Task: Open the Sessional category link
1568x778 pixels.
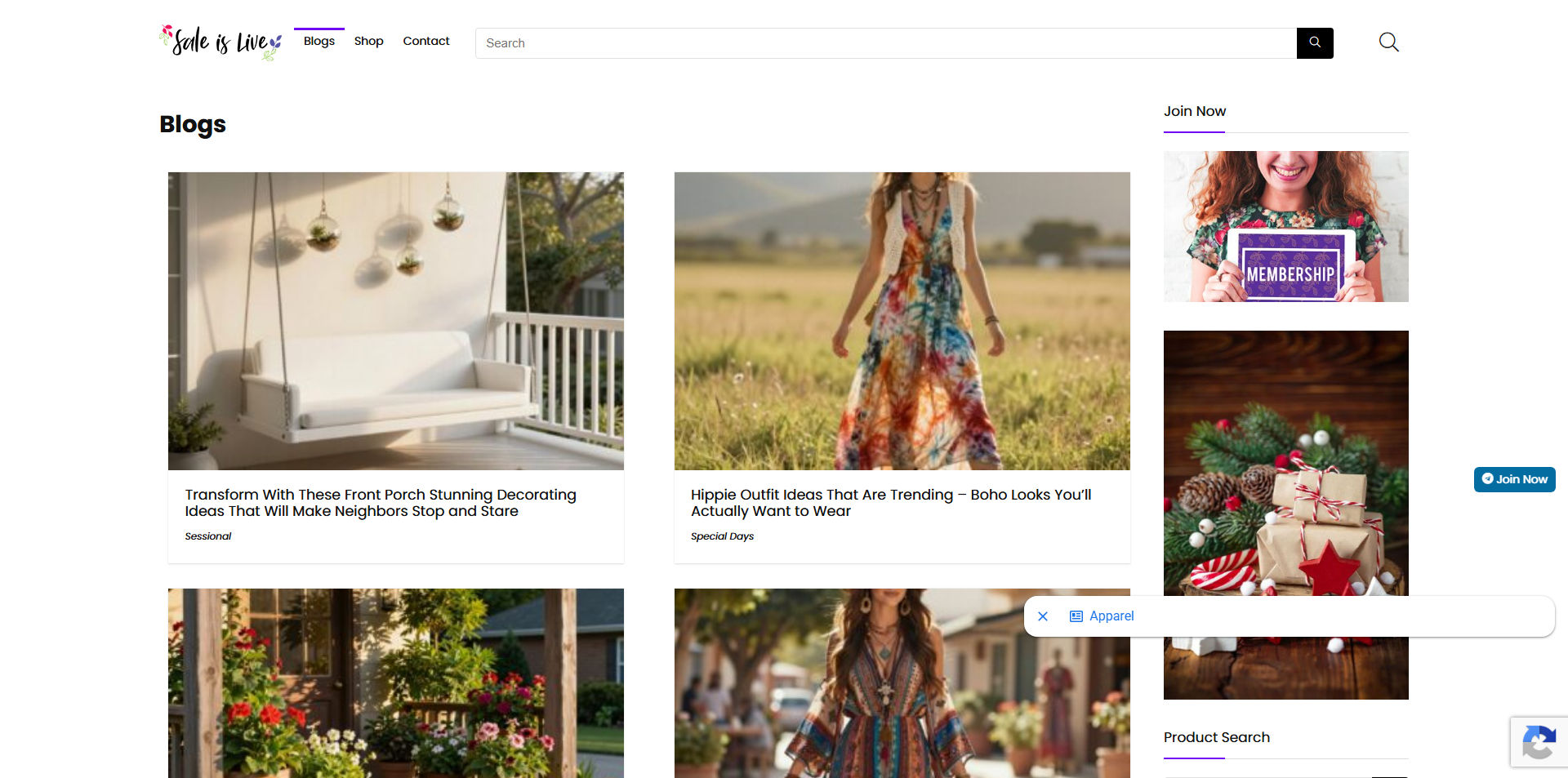Action: [208, 536]
